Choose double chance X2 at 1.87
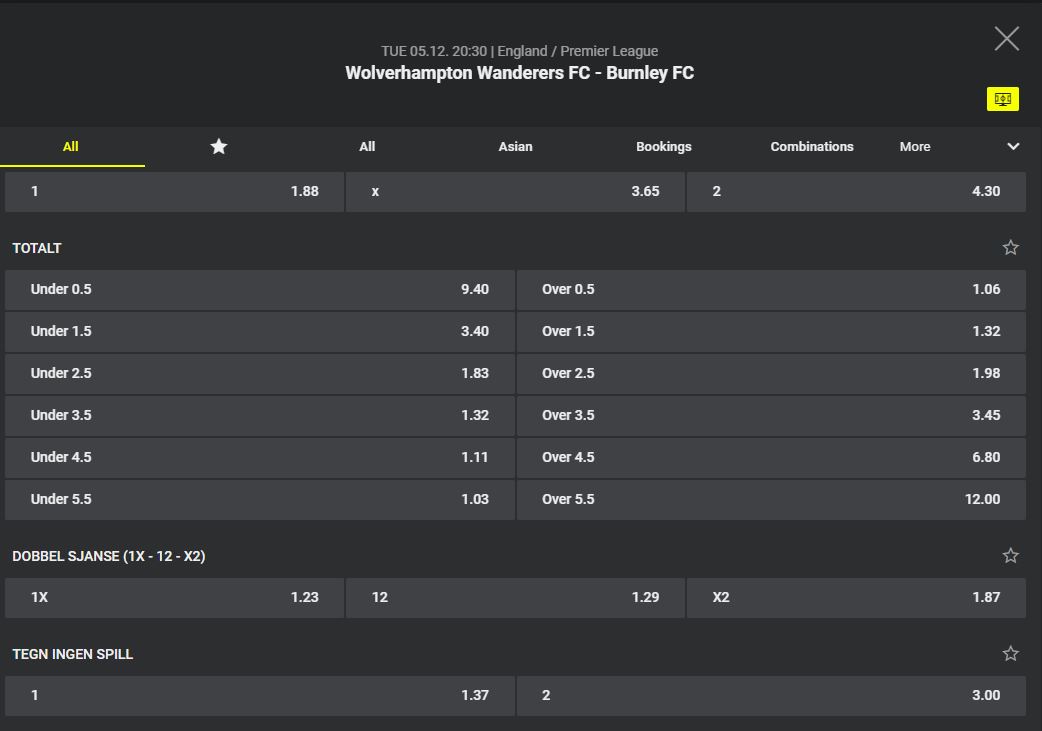This screenshot has width=1042, height=731. coord(856,597)
